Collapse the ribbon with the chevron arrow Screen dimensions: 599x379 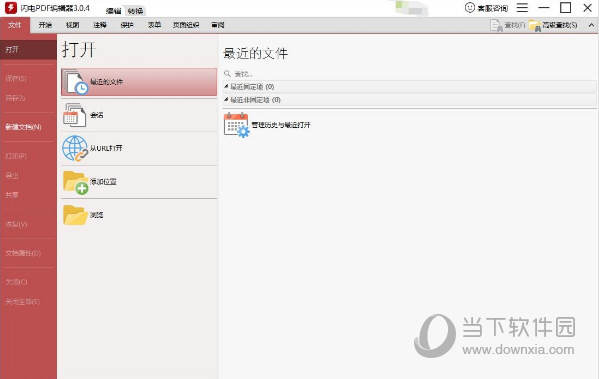[591, 25]
